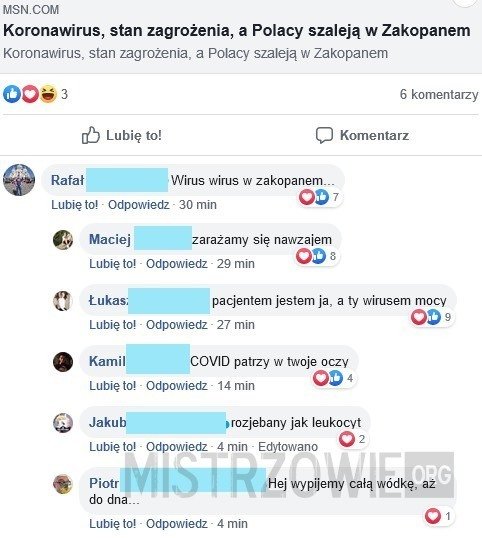Click the thumbs-up Lubię to! button under post

point(121,135)
